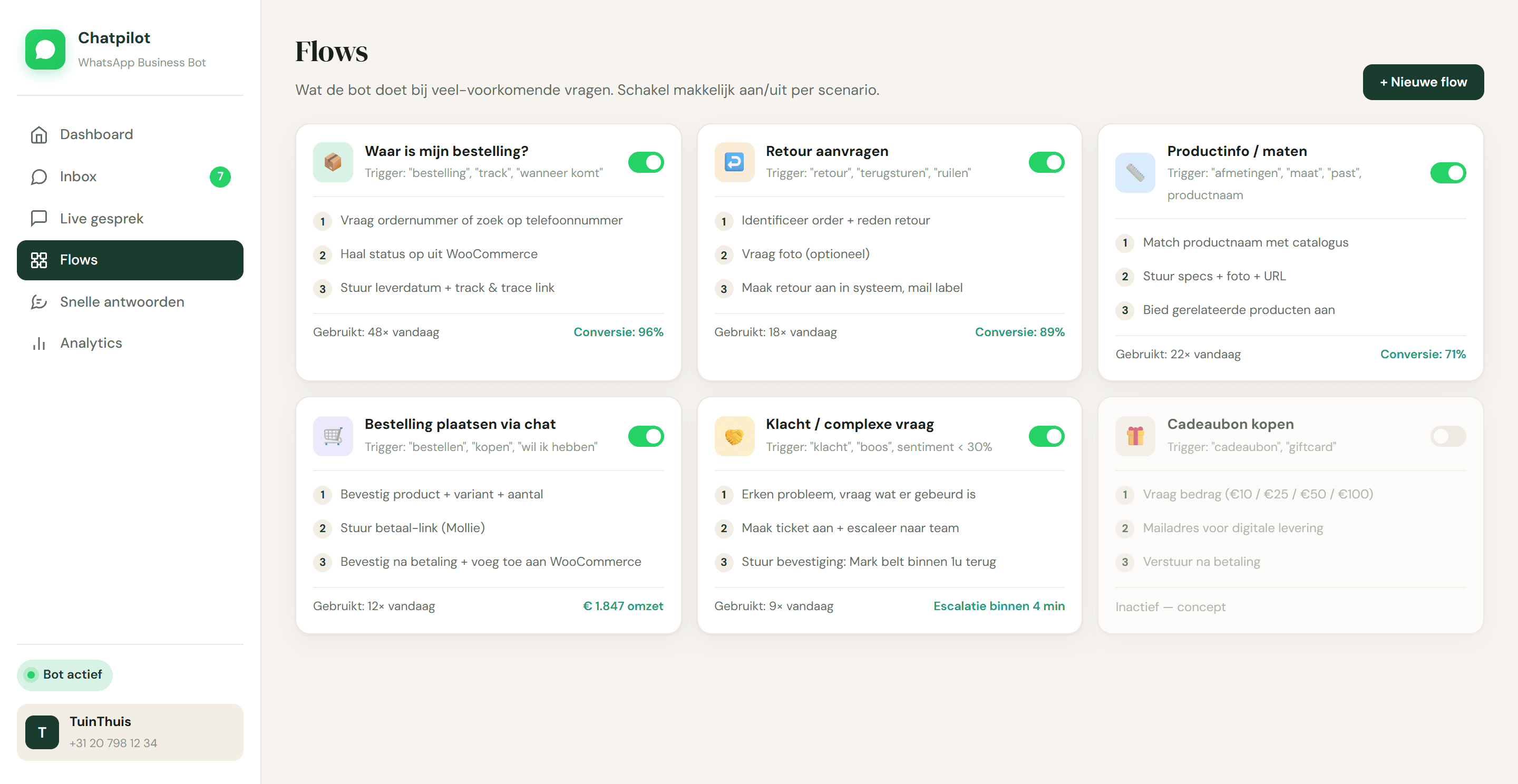Select step Mailadres voor digitale levering
Screen dimensions: 1518x784
(x=1233, y=528)
